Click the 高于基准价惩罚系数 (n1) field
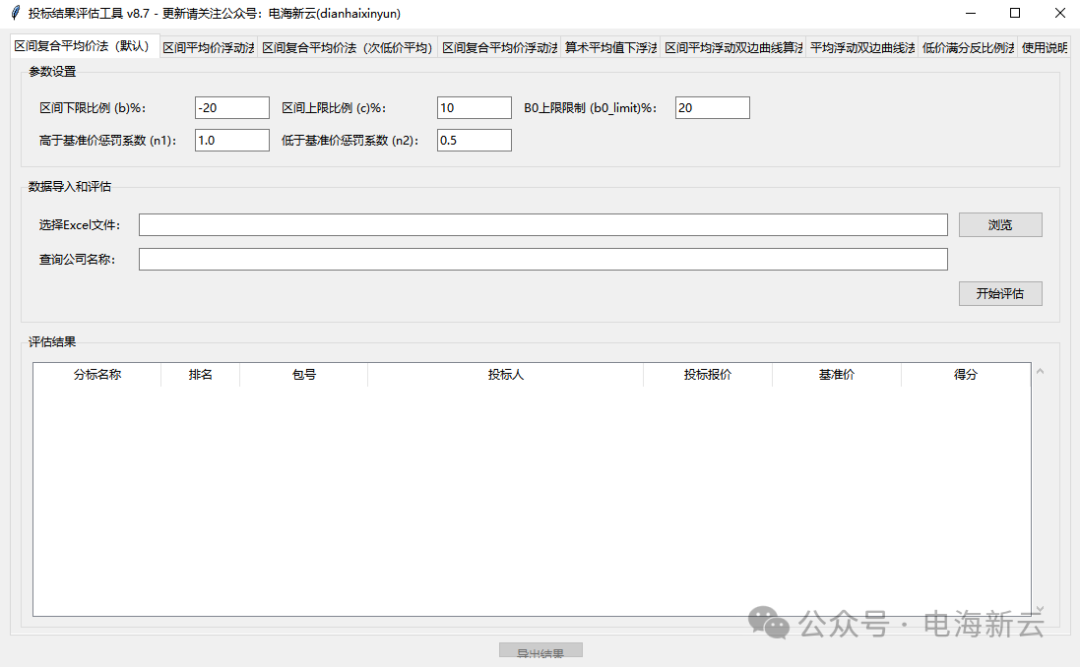 click(232, 140)
